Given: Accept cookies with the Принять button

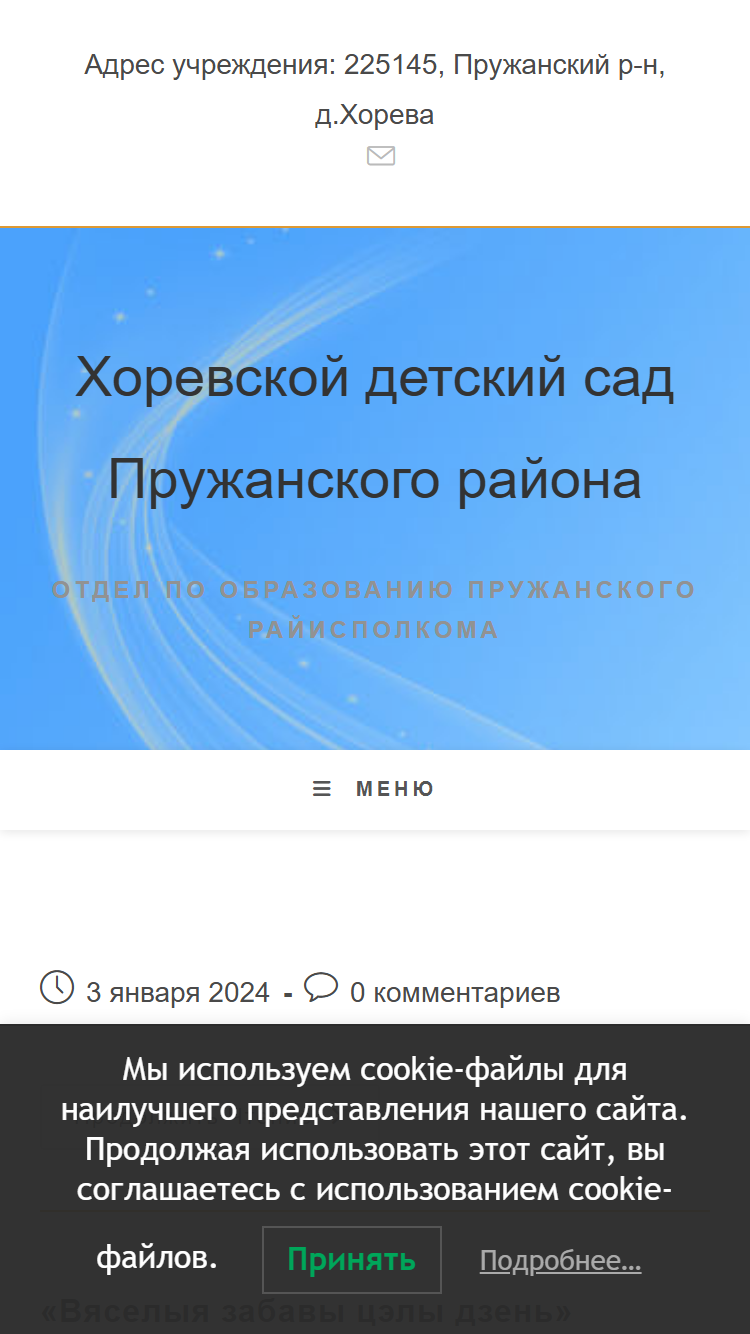Looking at the screenshot, I should click(x=352, y=1260).
